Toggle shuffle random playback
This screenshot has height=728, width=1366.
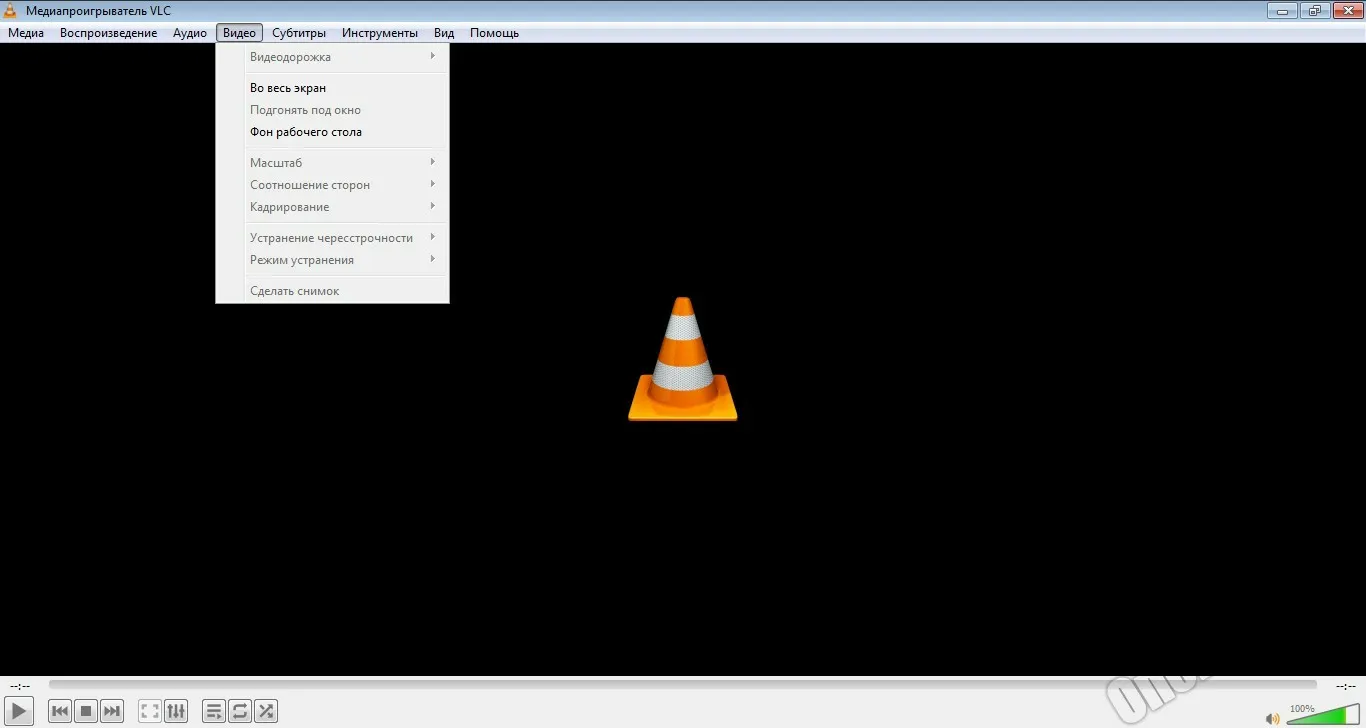(266, 711)
